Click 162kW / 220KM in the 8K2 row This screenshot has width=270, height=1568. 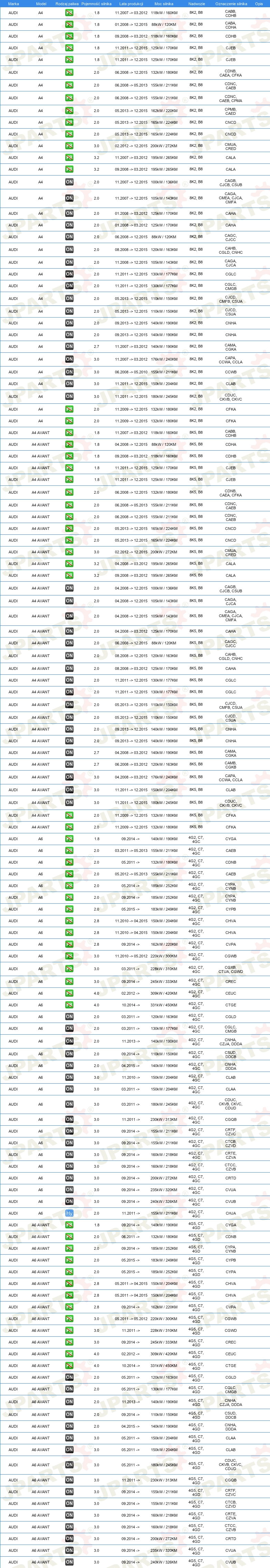[x=164, y=111]
